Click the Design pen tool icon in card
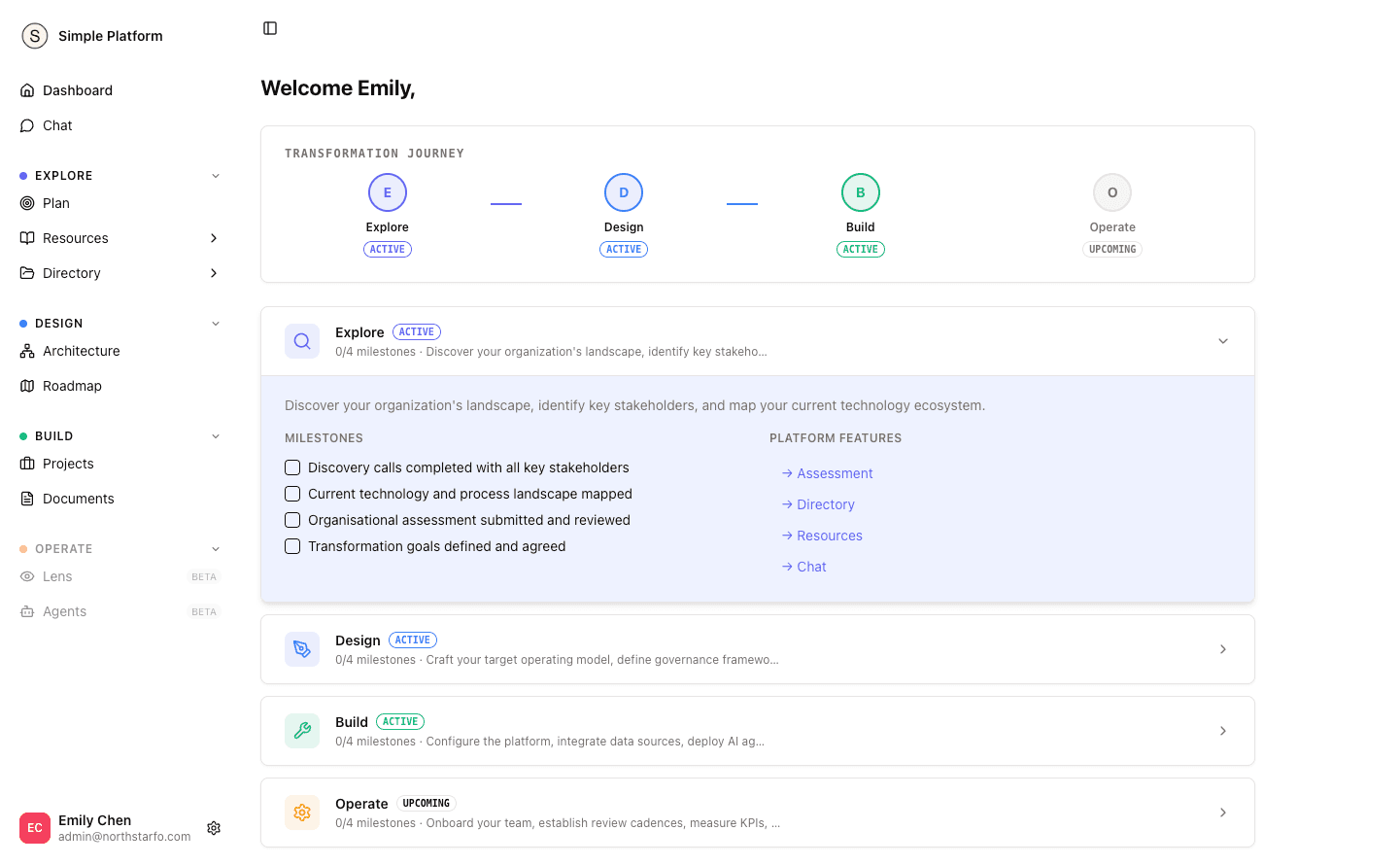The width and height of the screenshot is (1400, 865). coord(302,649)
